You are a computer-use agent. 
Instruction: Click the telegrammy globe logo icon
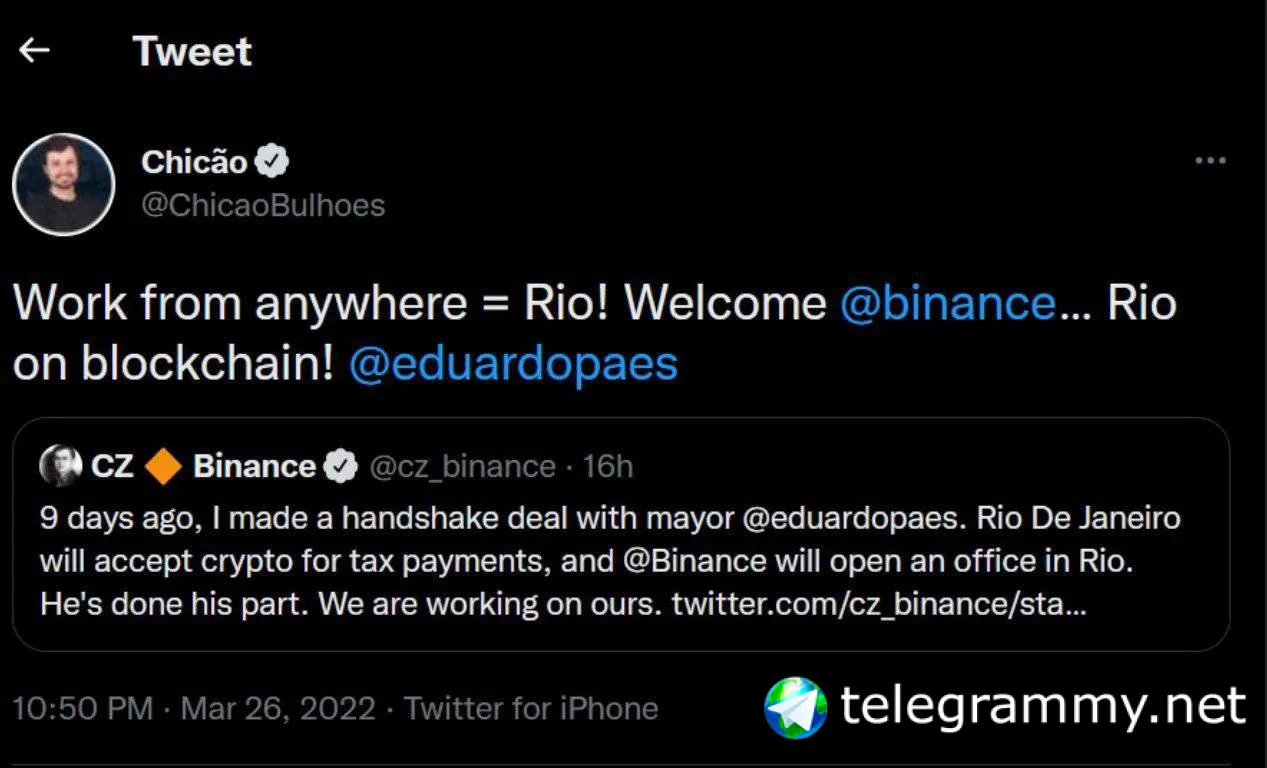795,707
